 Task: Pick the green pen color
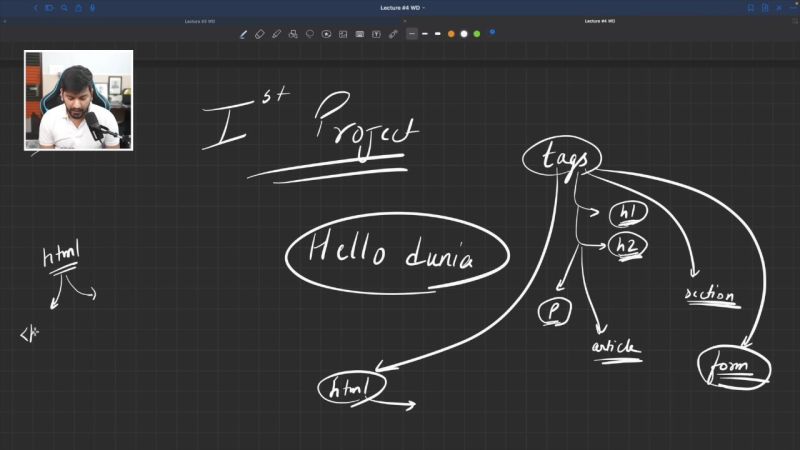pyautogui.click(x=477, y=34)
